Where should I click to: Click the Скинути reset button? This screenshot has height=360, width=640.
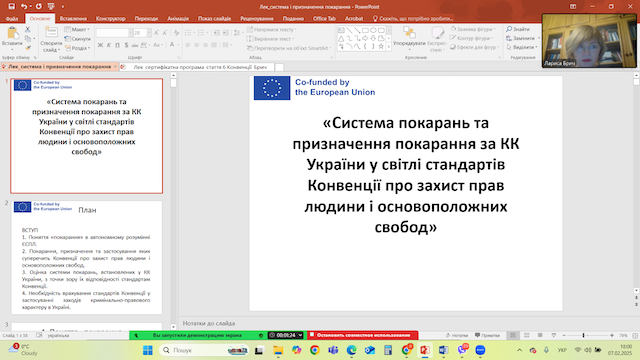pyautogui.click(x=78, y=39)
